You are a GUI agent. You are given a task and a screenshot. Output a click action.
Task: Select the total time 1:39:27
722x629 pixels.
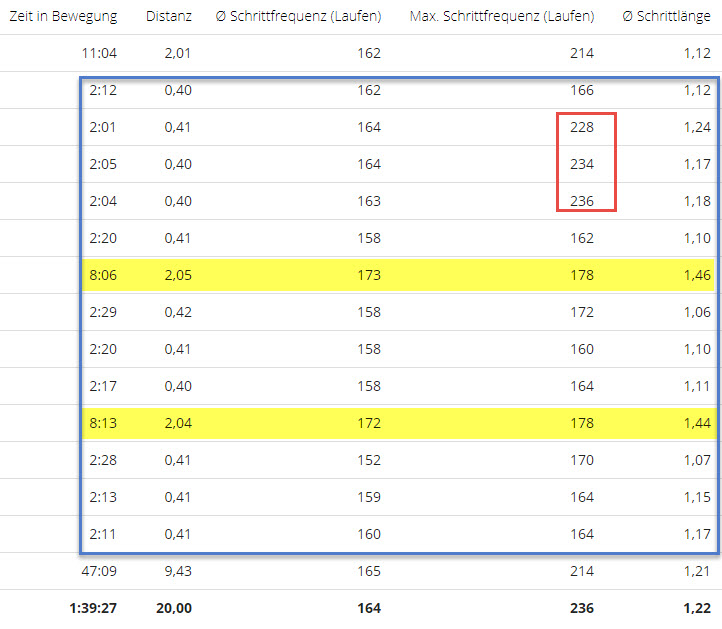(92, 608)
